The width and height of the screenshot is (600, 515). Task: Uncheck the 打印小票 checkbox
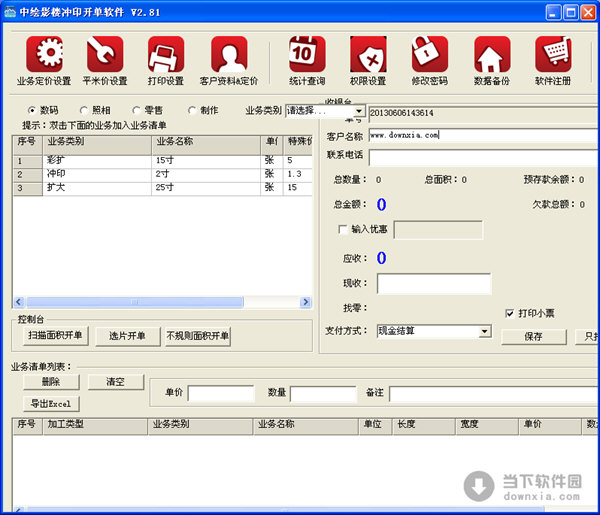coord(509,313)
